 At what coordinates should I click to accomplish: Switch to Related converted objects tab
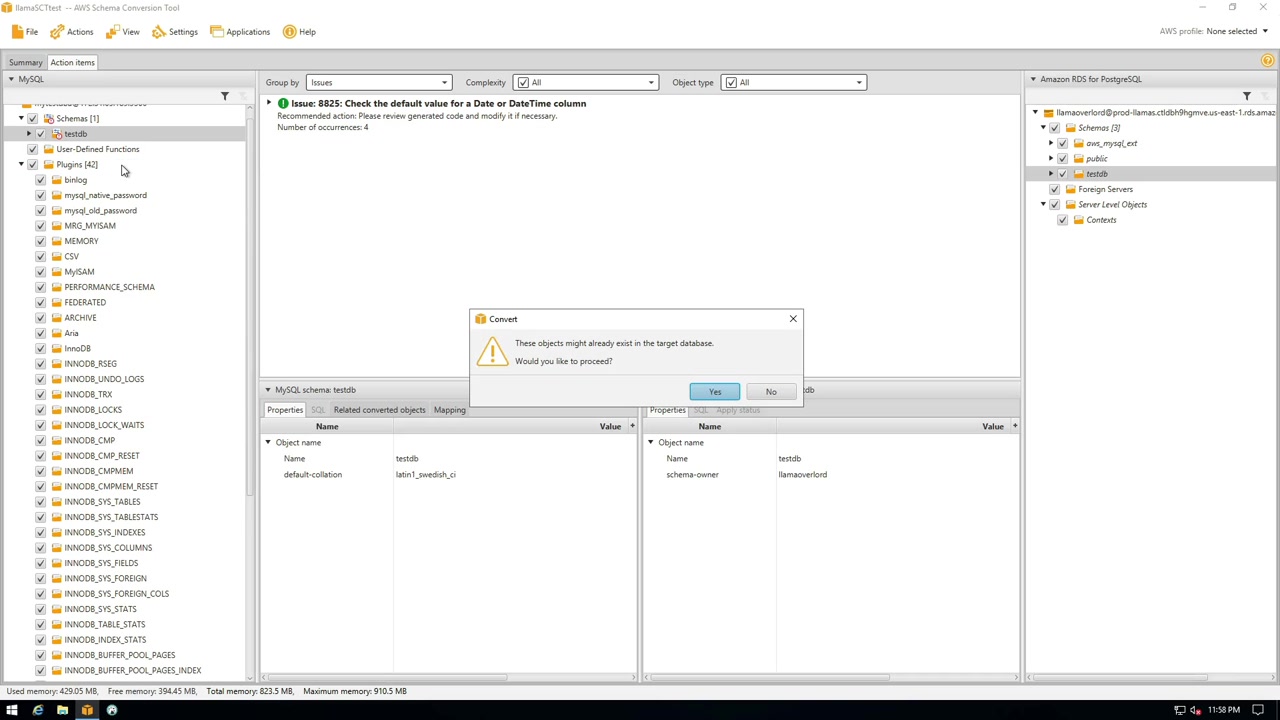[379, 410]
